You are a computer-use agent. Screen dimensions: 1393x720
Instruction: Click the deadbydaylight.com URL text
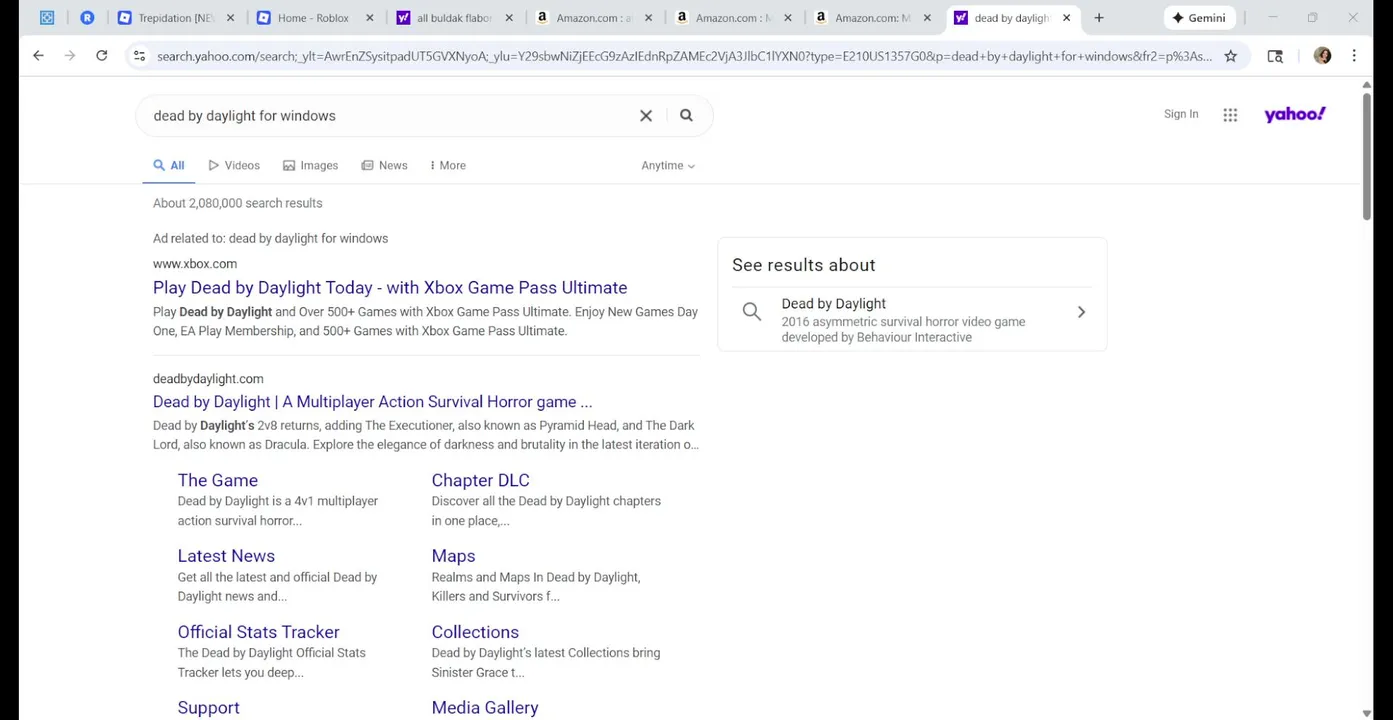point(208,379)
